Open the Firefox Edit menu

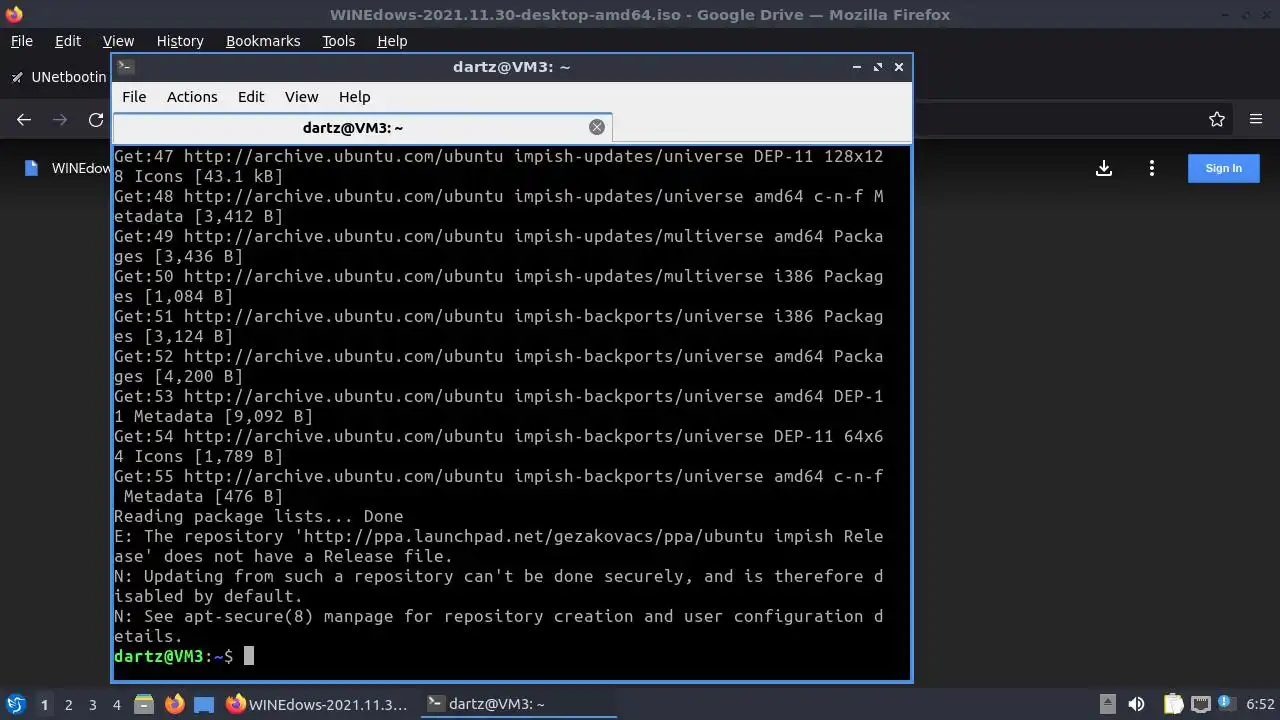(68, 41)
